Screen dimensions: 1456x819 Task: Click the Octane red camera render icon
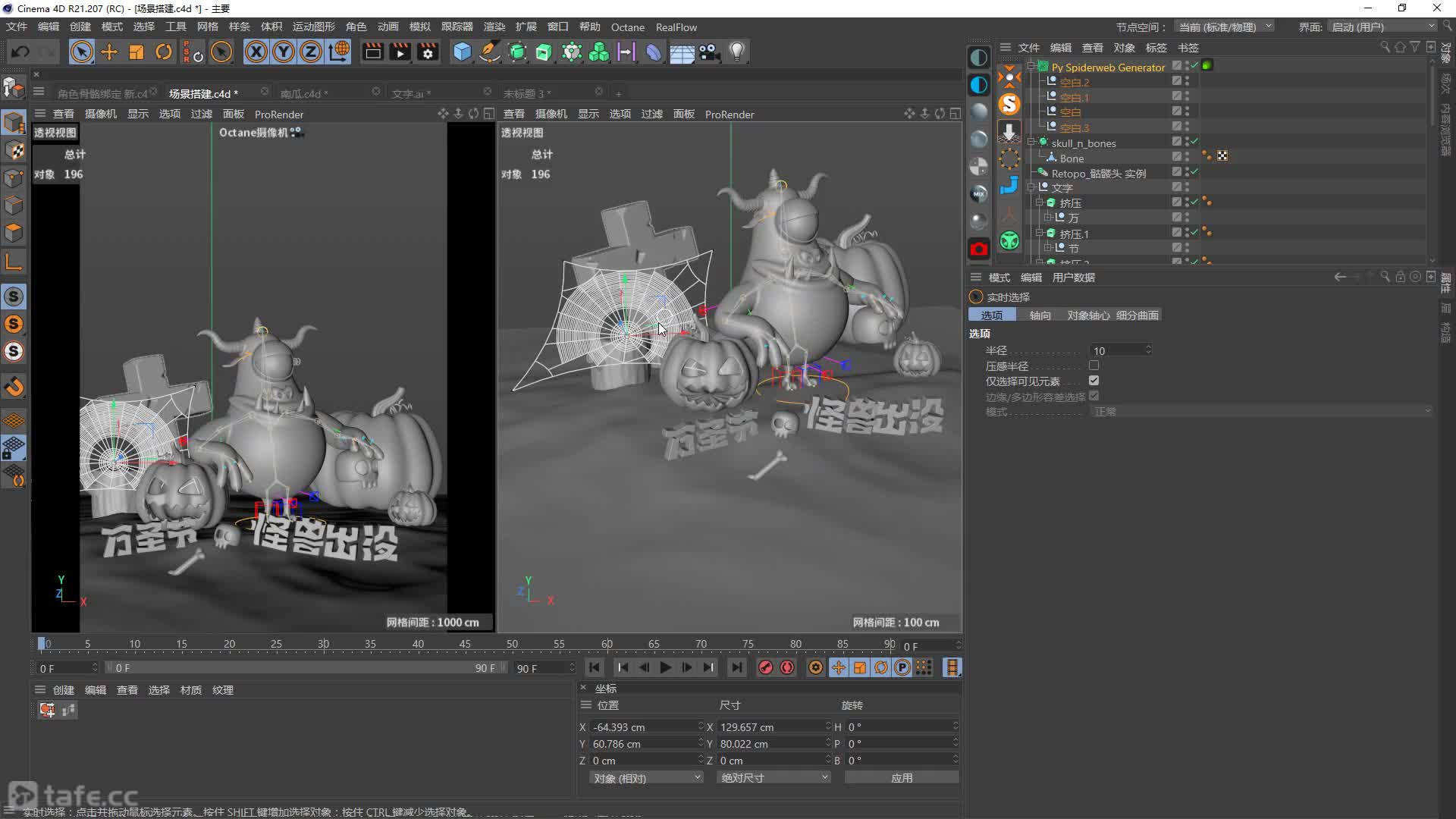(x=979, y=248)
